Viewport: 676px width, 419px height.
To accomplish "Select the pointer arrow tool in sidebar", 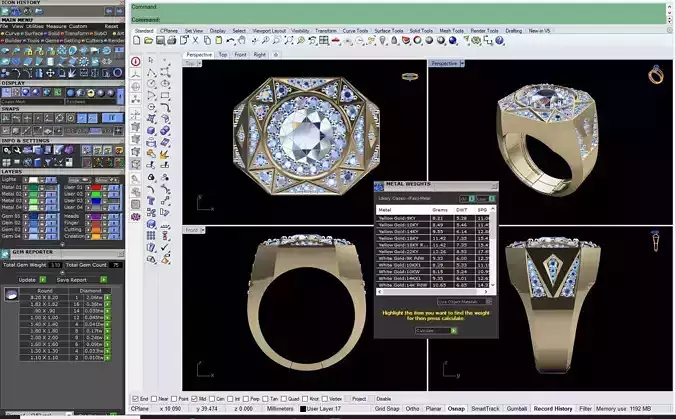I will click(151, 60).
